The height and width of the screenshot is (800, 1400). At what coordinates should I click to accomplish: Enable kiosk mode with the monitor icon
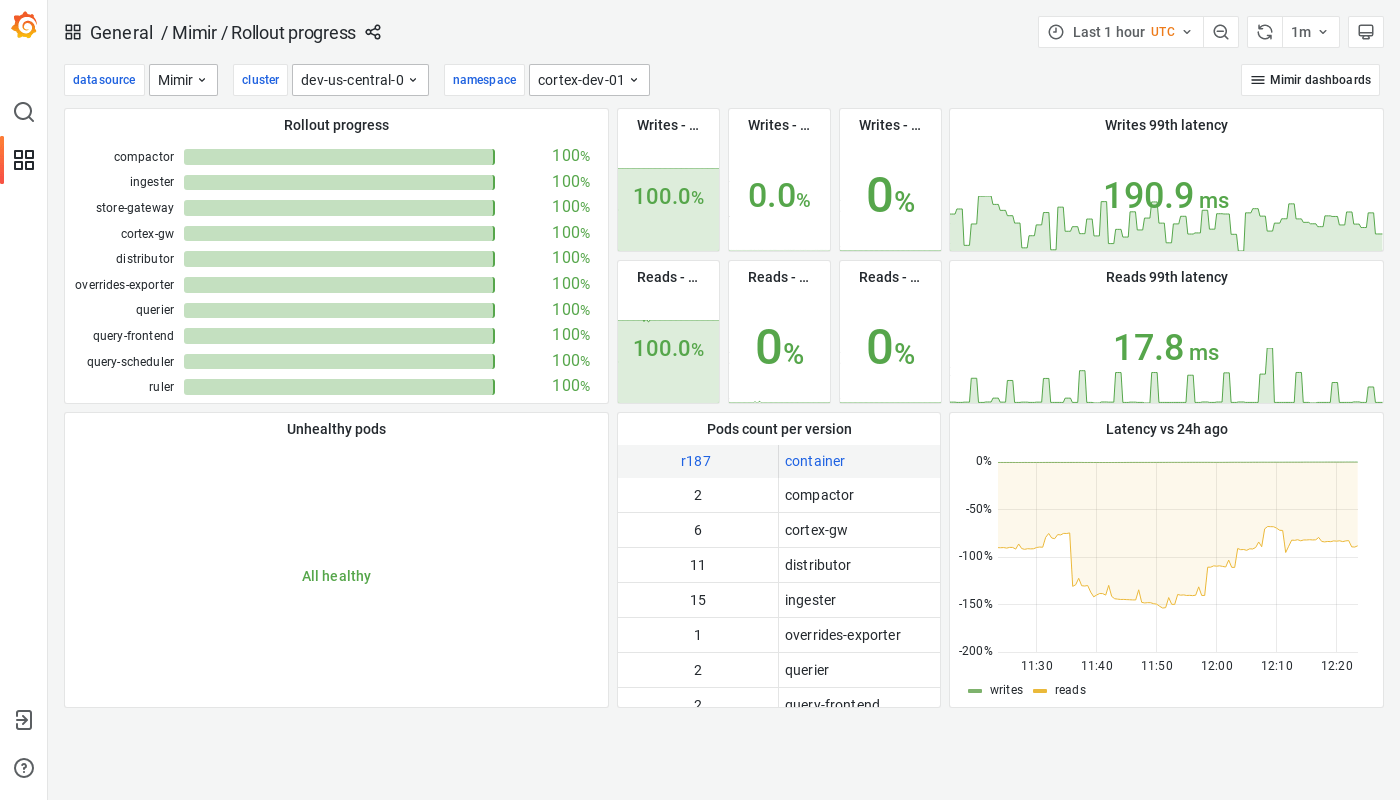[1366, 31]
